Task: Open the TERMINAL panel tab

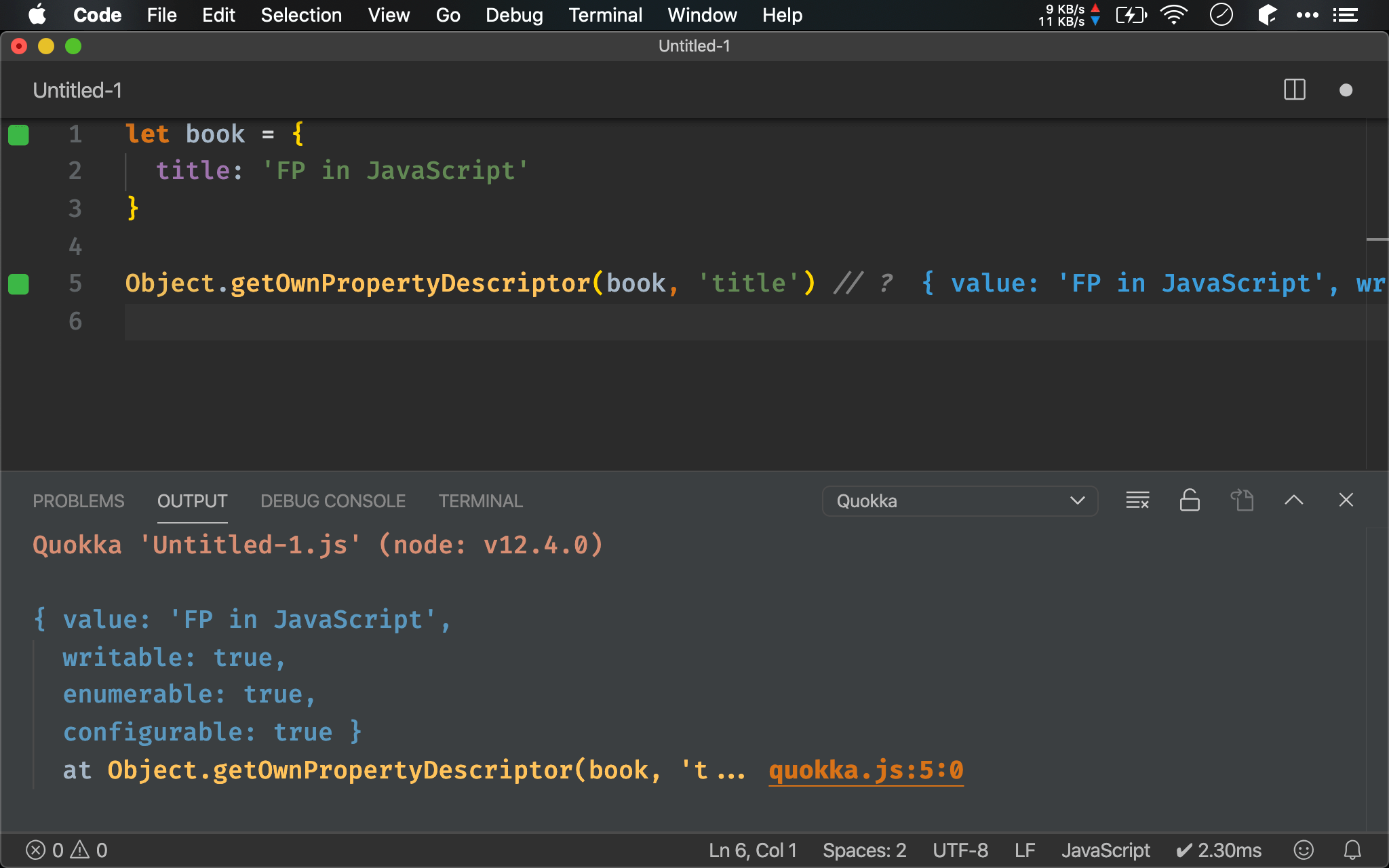Action: [480, 501]
